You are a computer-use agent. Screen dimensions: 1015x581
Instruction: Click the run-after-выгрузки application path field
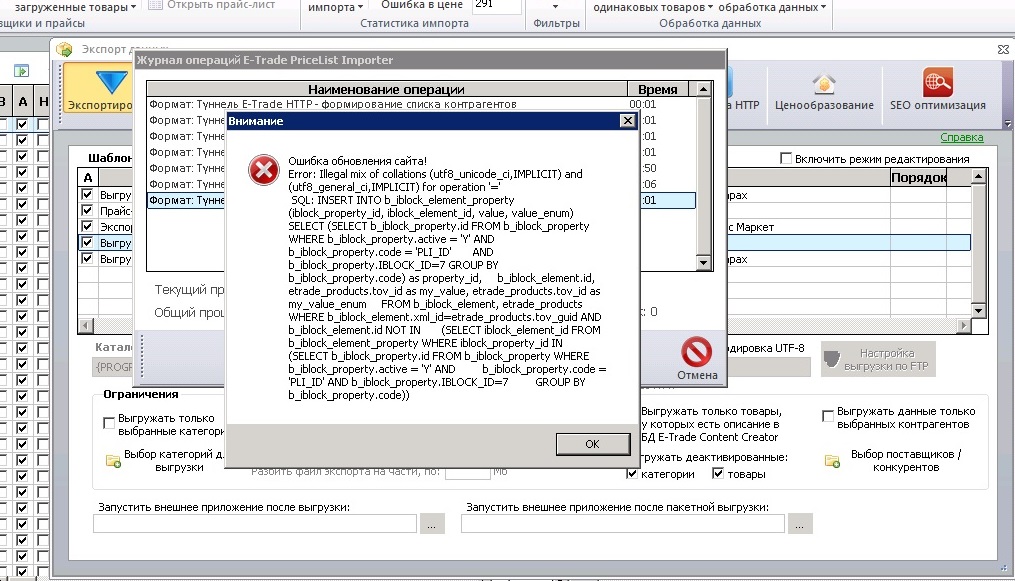pyautogui.click(x=255, y=524)
